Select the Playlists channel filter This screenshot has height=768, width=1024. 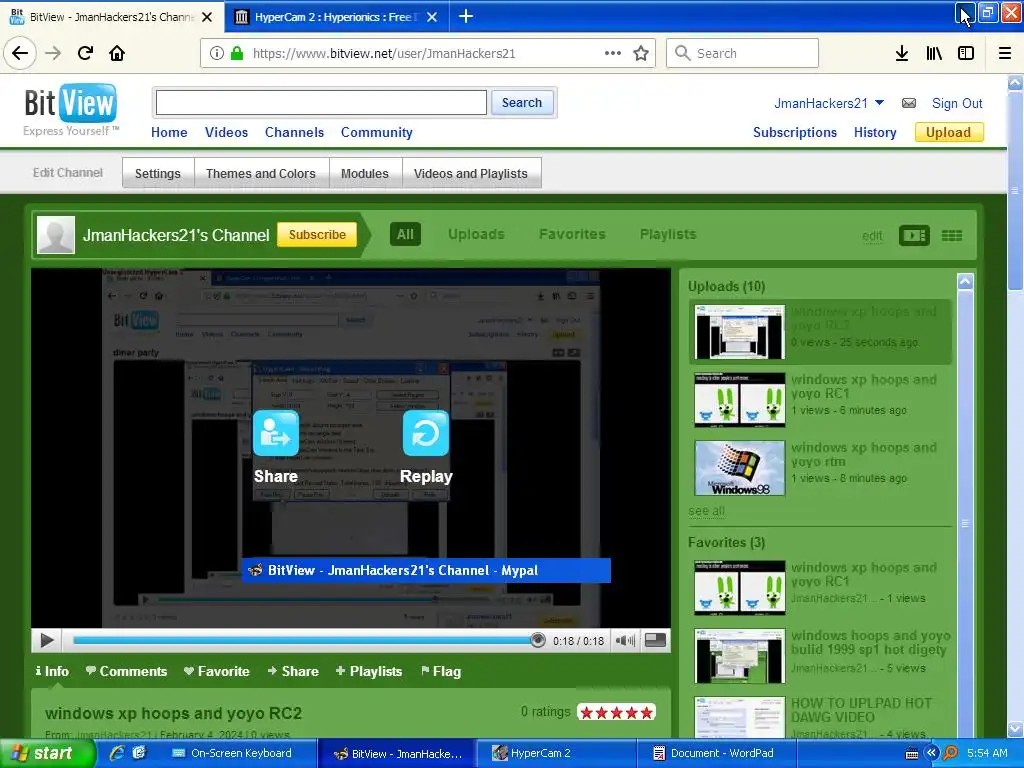(x=668, y=234)
